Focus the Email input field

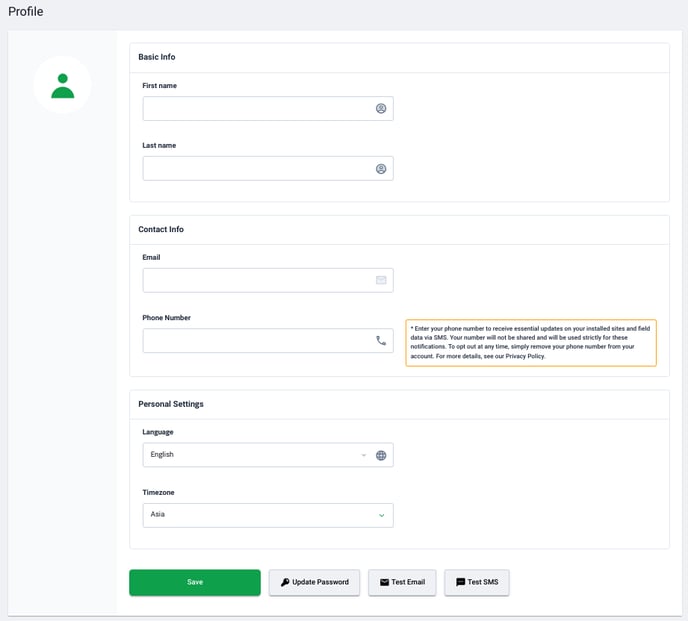click(x=268, y=280)
